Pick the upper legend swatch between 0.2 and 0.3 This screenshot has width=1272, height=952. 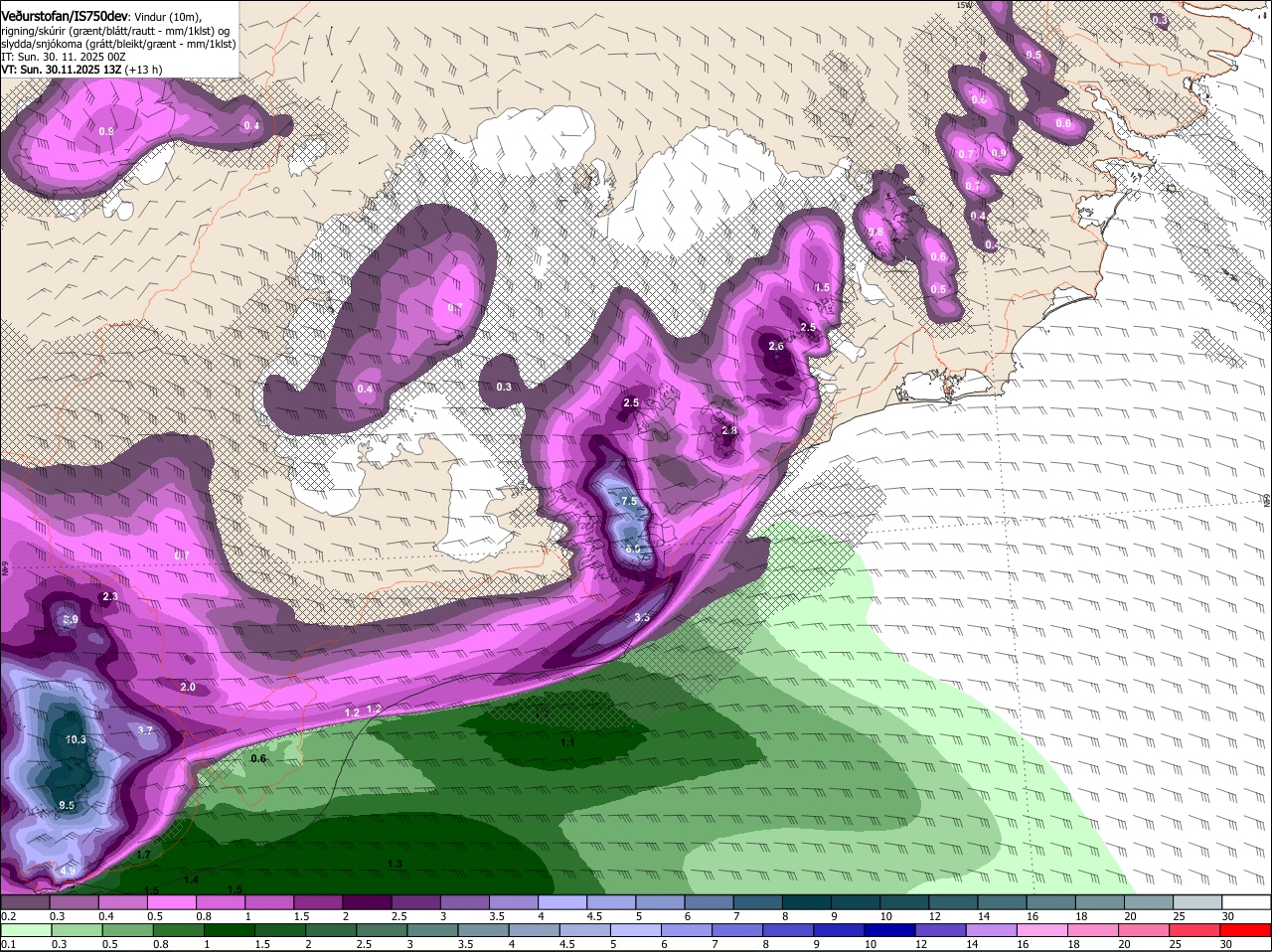[25, 902]
